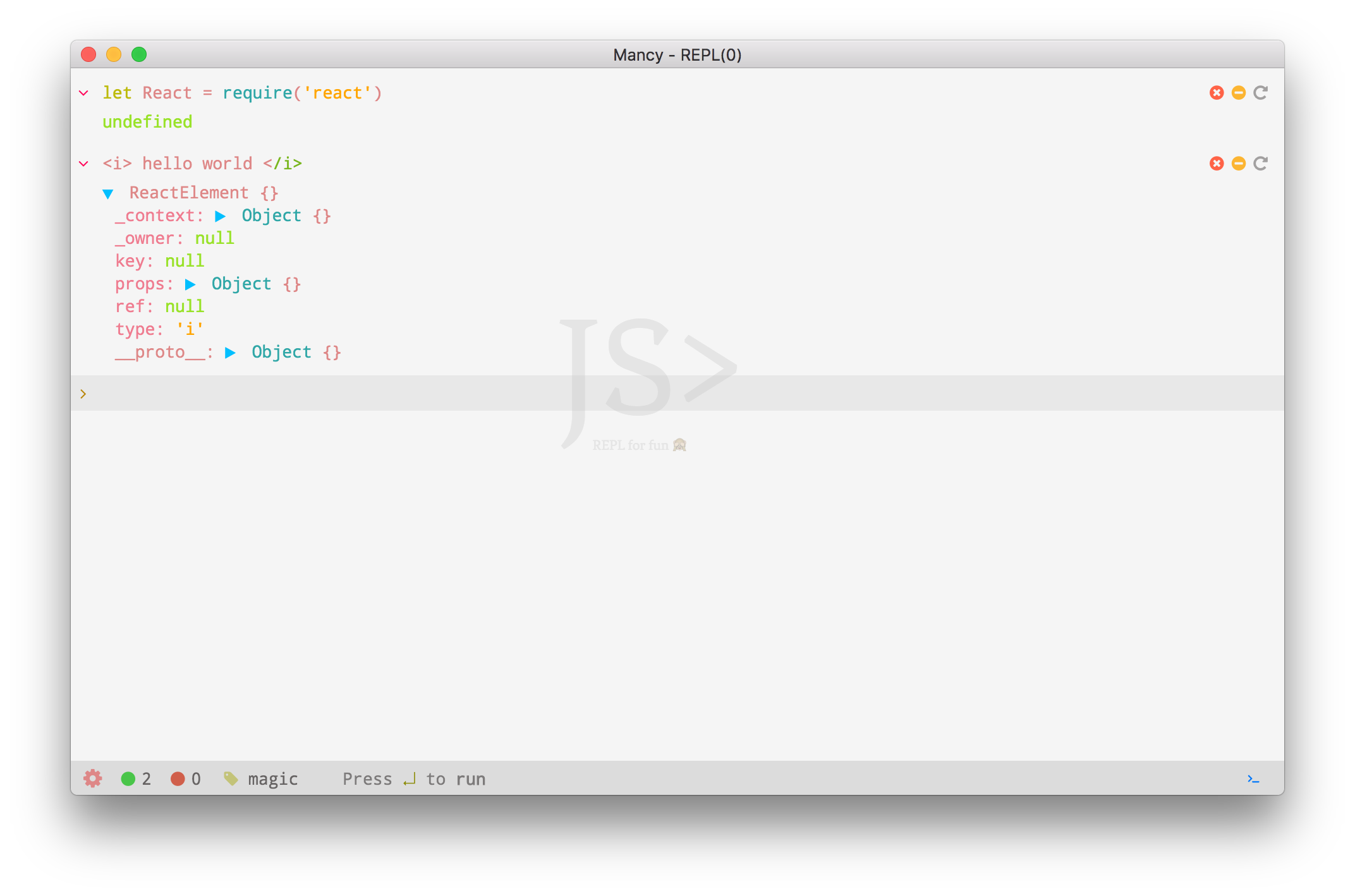Open the settings gear in status bar
The width and height of the screenshot is (1355, 896).
(93, 778)
